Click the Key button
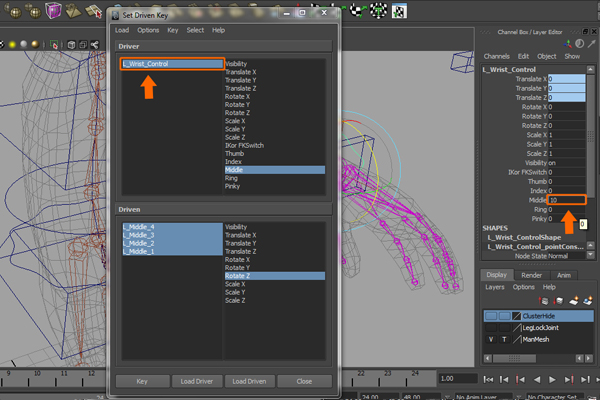This screenshot has height=400, width=600. (142, 381)
